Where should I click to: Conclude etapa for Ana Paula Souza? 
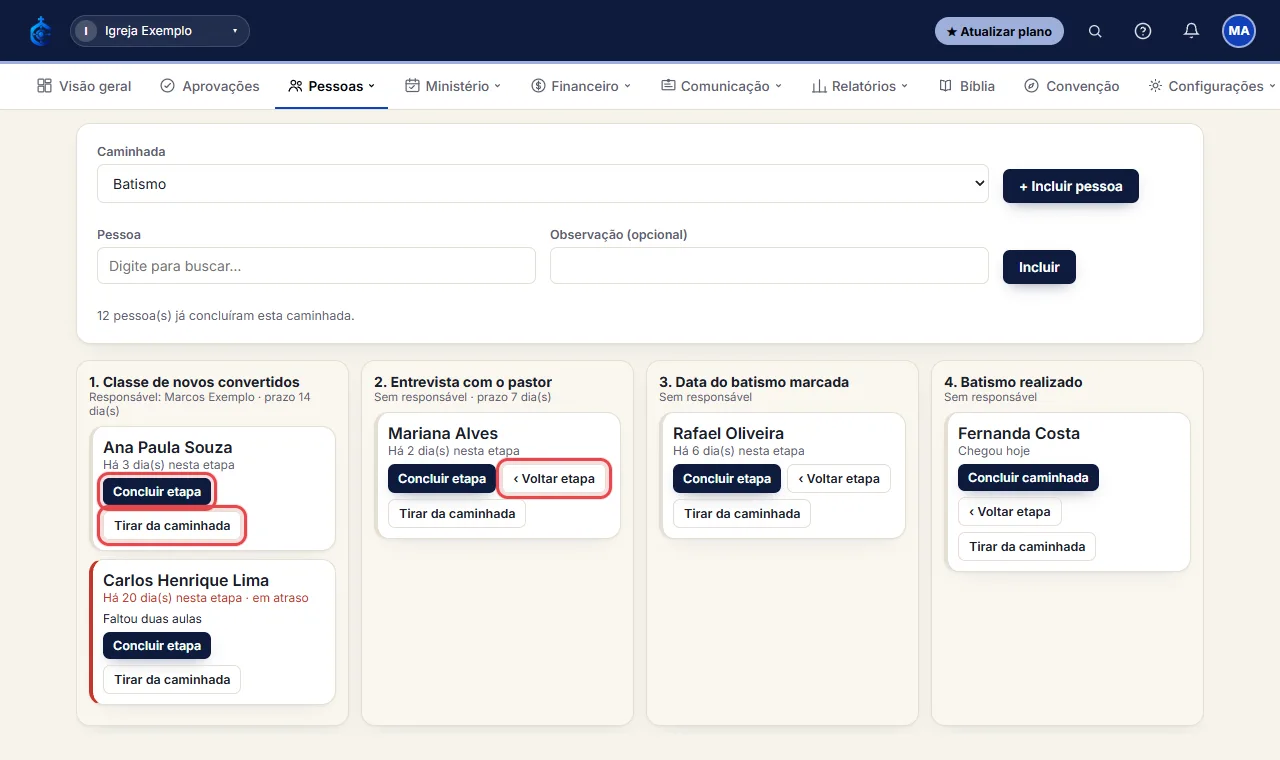[x=157, y=492]
